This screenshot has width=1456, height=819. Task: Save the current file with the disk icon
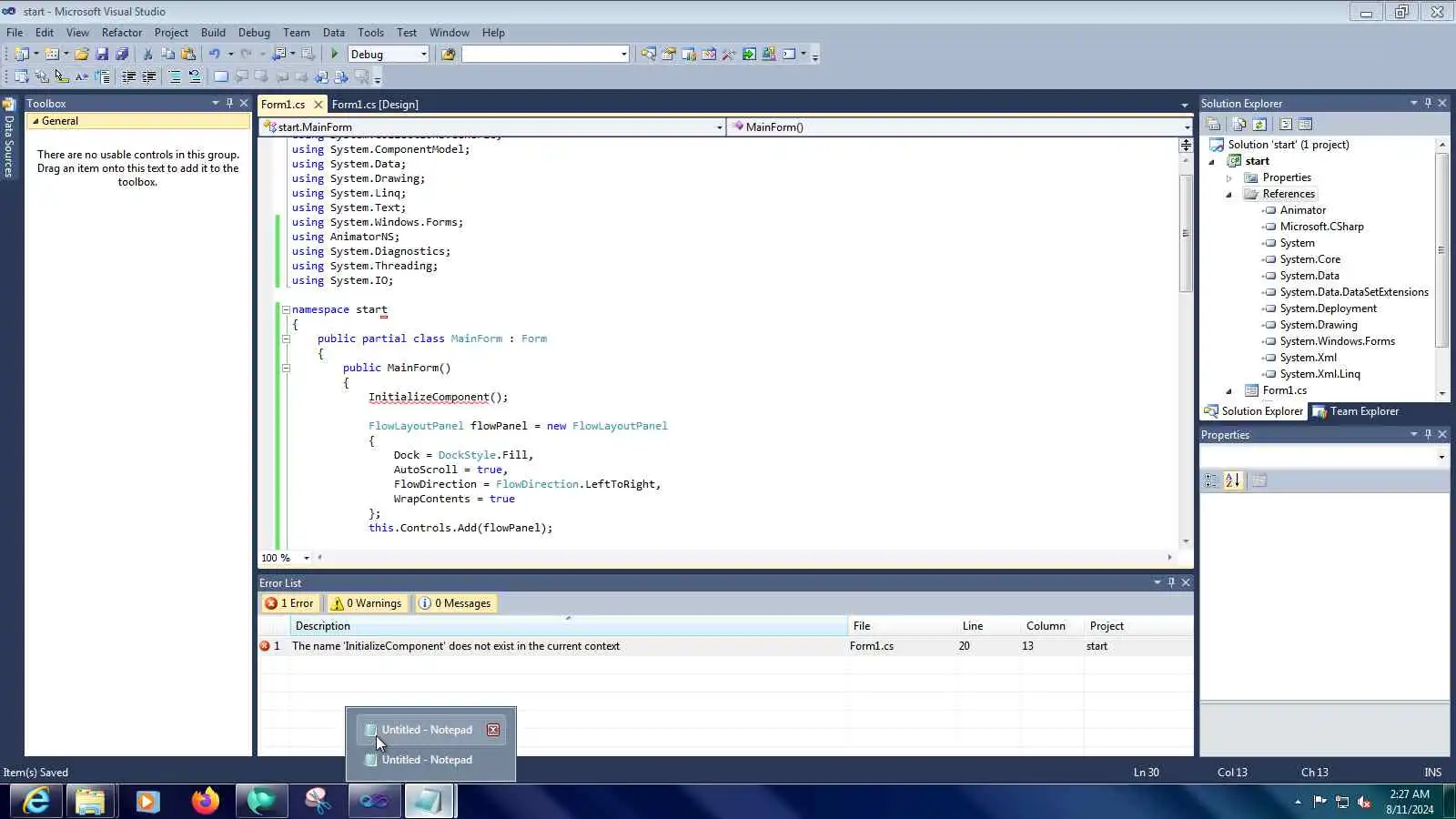click(102, 54)
